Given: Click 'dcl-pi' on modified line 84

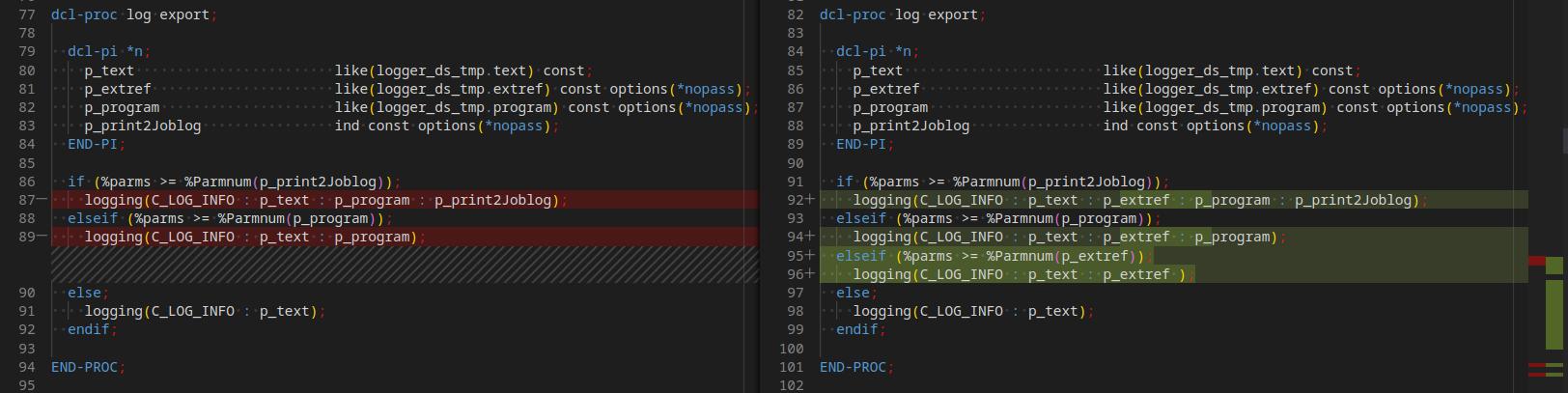Looking at the screenshot, I should [x=861, y=51].
